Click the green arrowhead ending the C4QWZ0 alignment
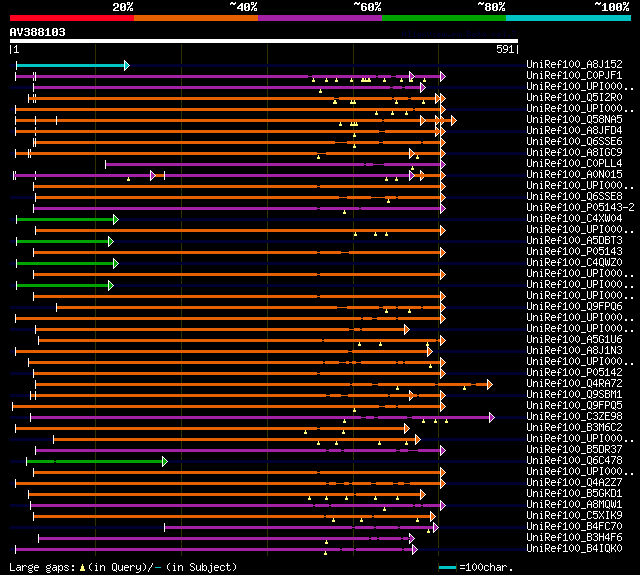 (x=116, y=264)
